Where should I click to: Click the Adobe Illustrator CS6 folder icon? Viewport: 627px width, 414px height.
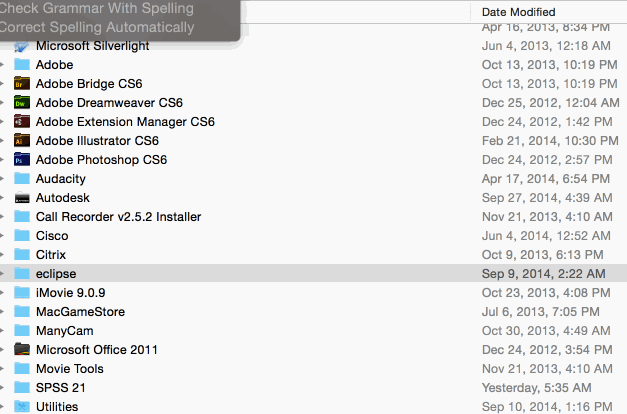pos(22,140)
